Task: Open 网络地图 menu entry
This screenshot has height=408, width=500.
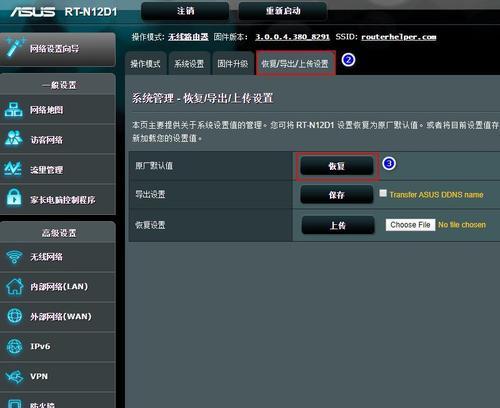Action: click(58, 110)
